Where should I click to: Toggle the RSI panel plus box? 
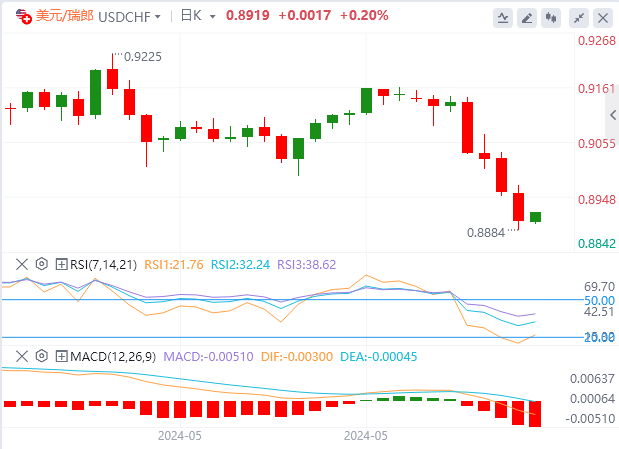(61, 264)
